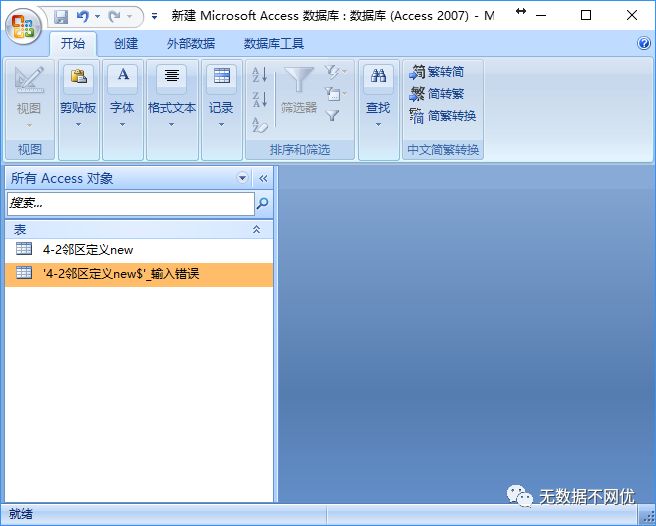656x526 pixels.
Task: Open Access help question mark
Action: click(644, 43)
